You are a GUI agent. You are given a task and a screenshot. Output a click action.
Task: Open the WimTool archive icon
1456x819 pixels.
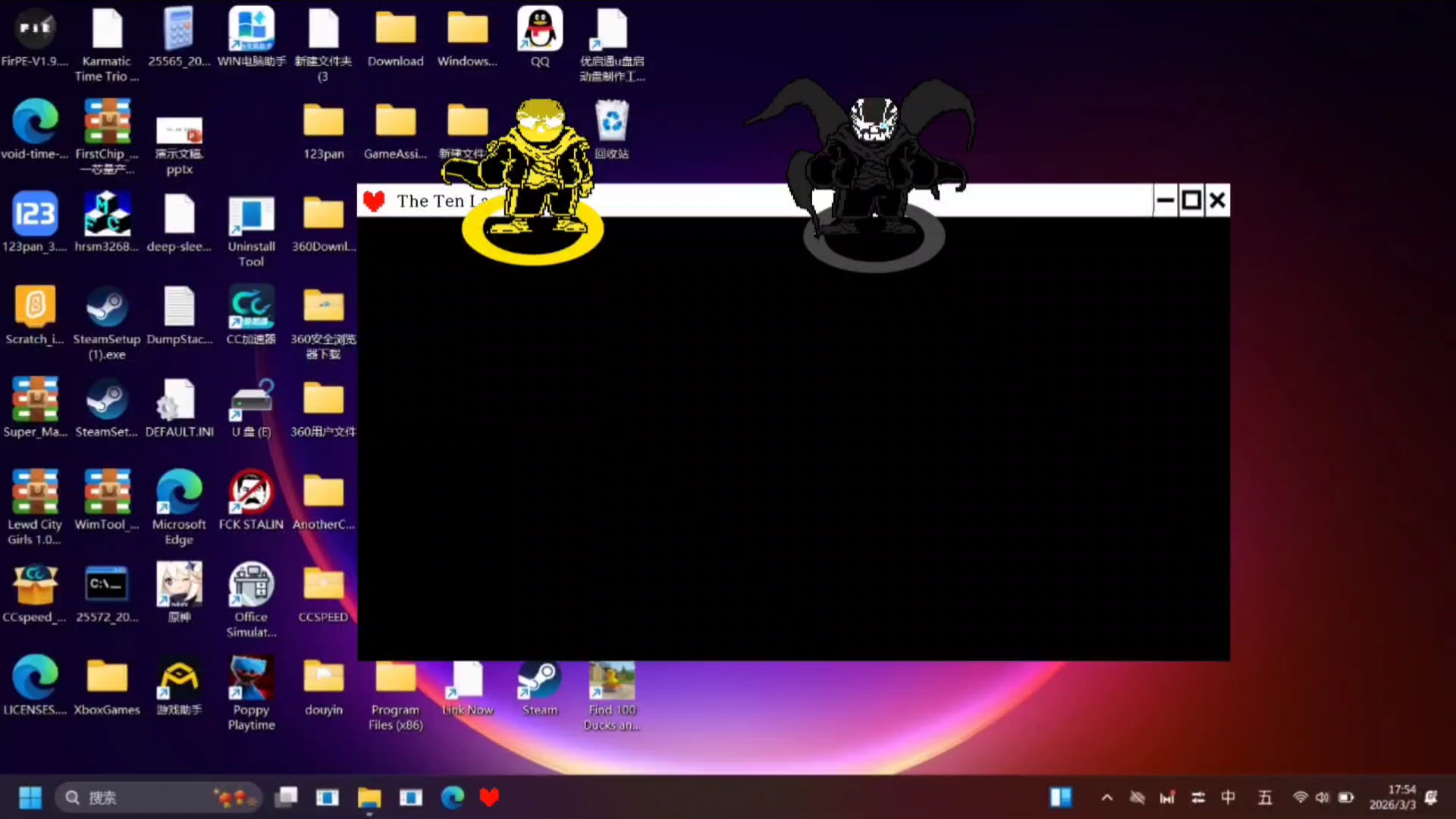[x=107, y=491]
